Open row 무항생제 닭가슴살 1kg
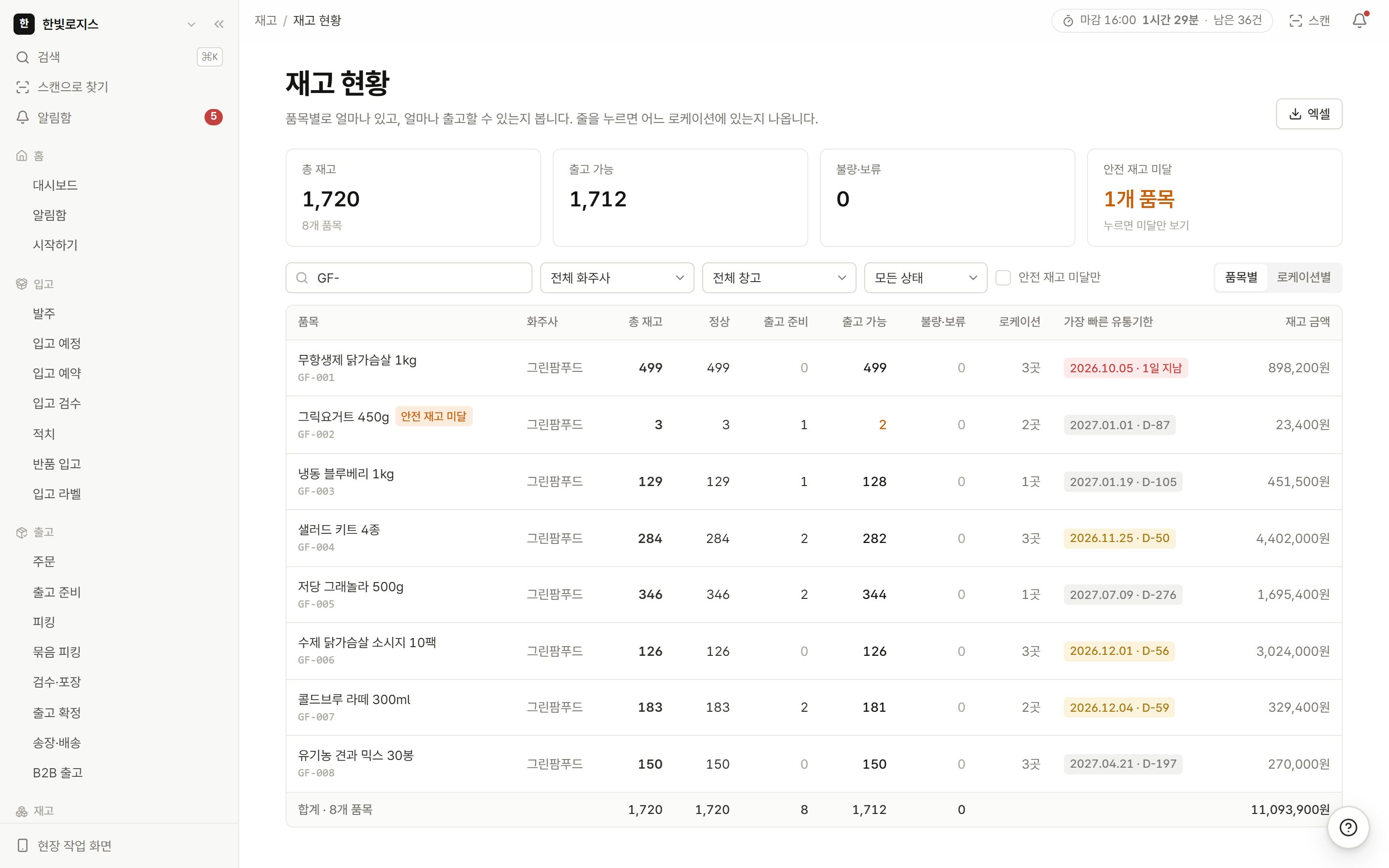 click(813, 368)
